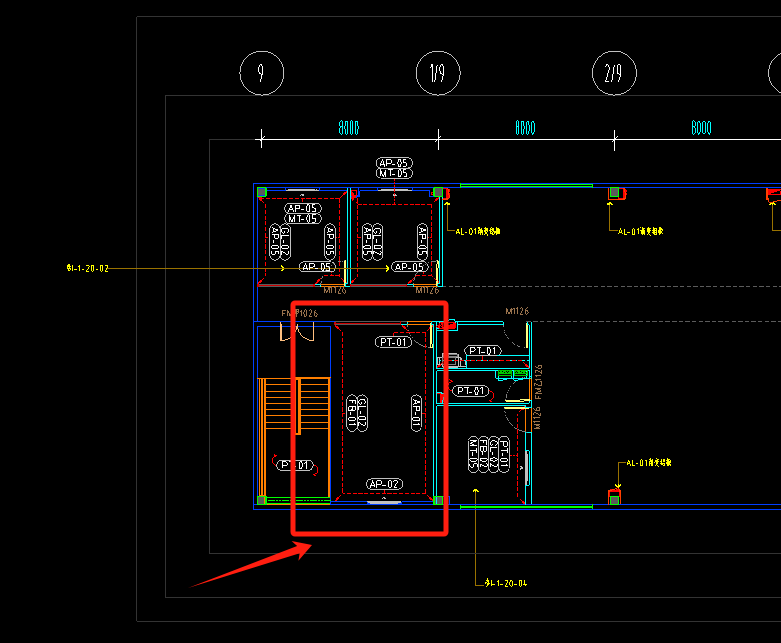Image resolution: width=781 pixels, height=643 pixels.
Task: Select the PT-01 tag below the staircase
Action: click(x=296, y=465)
